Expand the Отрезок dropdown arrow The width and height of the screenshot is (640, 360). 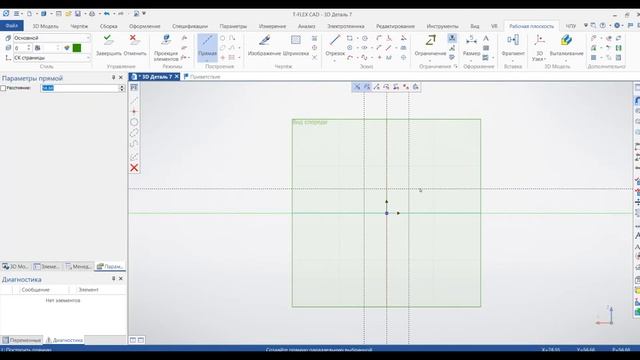pos(335,60)
